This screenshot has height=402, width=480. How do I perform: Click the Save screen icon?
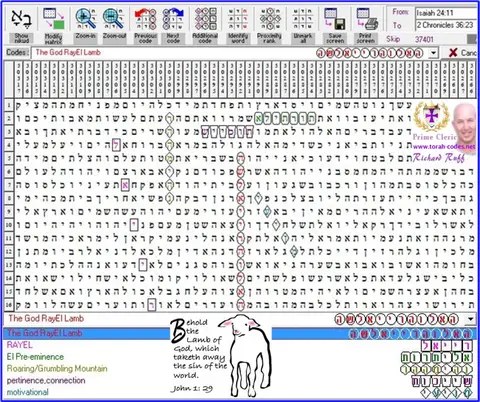point(335,19)
